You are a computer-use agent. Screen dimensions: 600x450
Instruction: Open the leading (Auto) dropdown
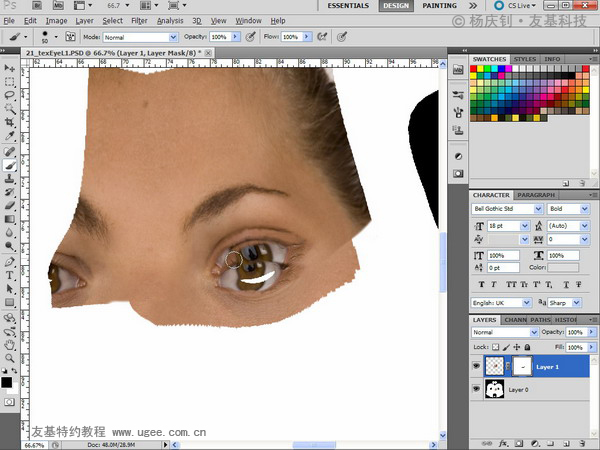coord(584,226)
